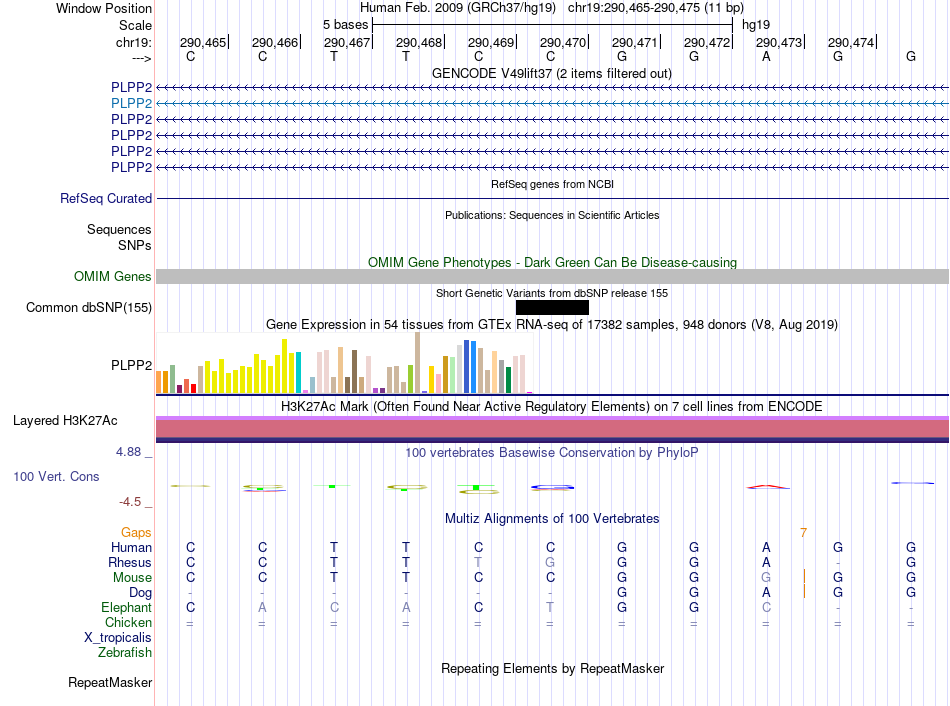Click the RepeatMasker track label
This screenshot has height=706, width=950.
point(110,682)
